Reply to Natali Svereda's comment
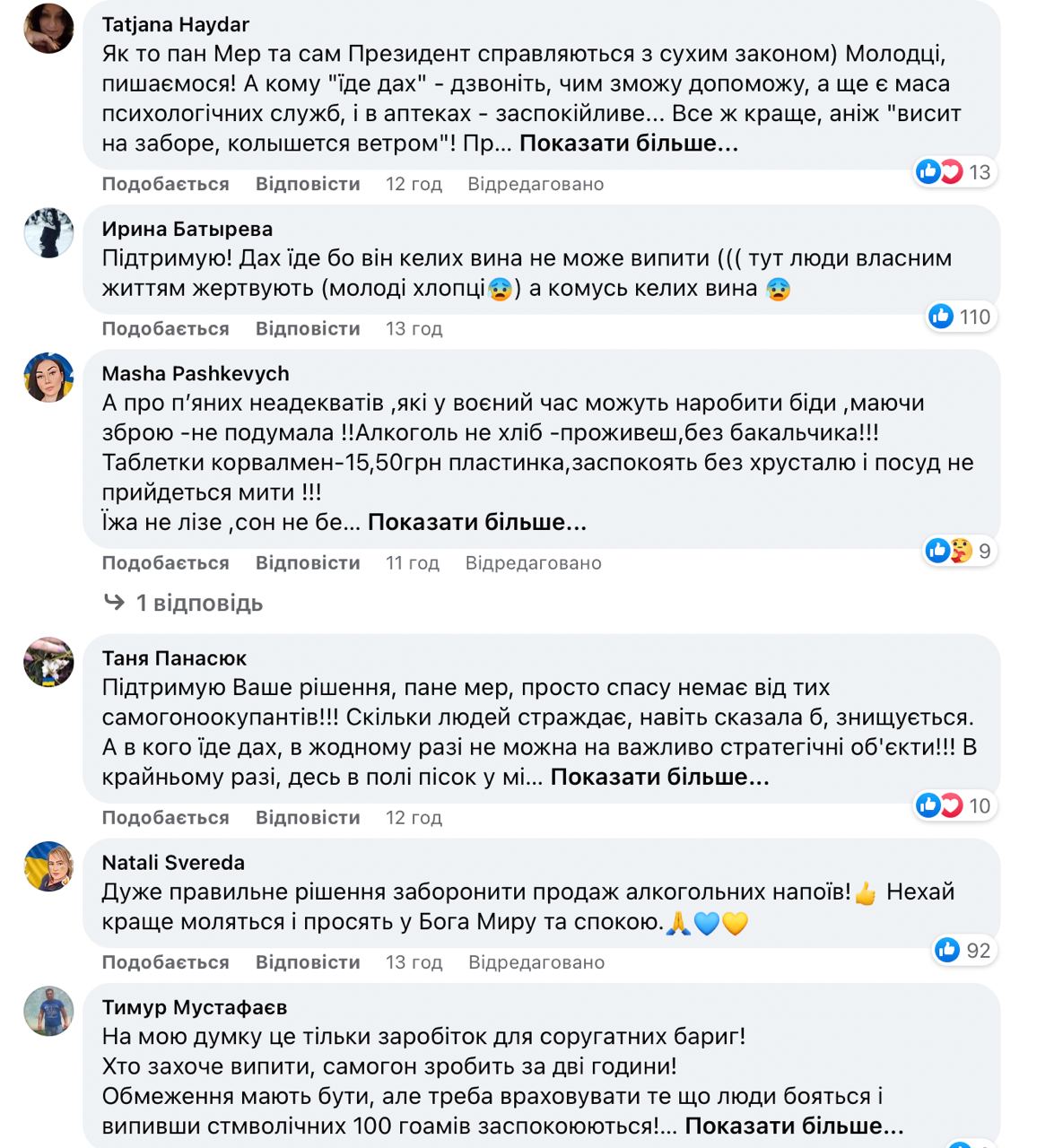The height and width of the screenshot is (1148, 1063). coord(308,962)
